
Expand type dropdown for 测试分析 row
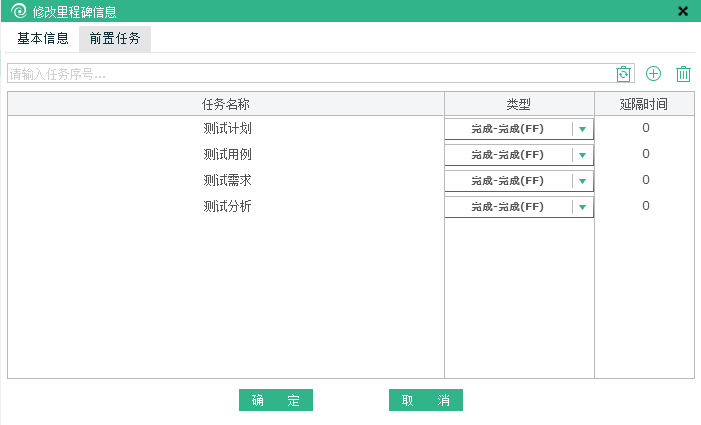point(583,207)
